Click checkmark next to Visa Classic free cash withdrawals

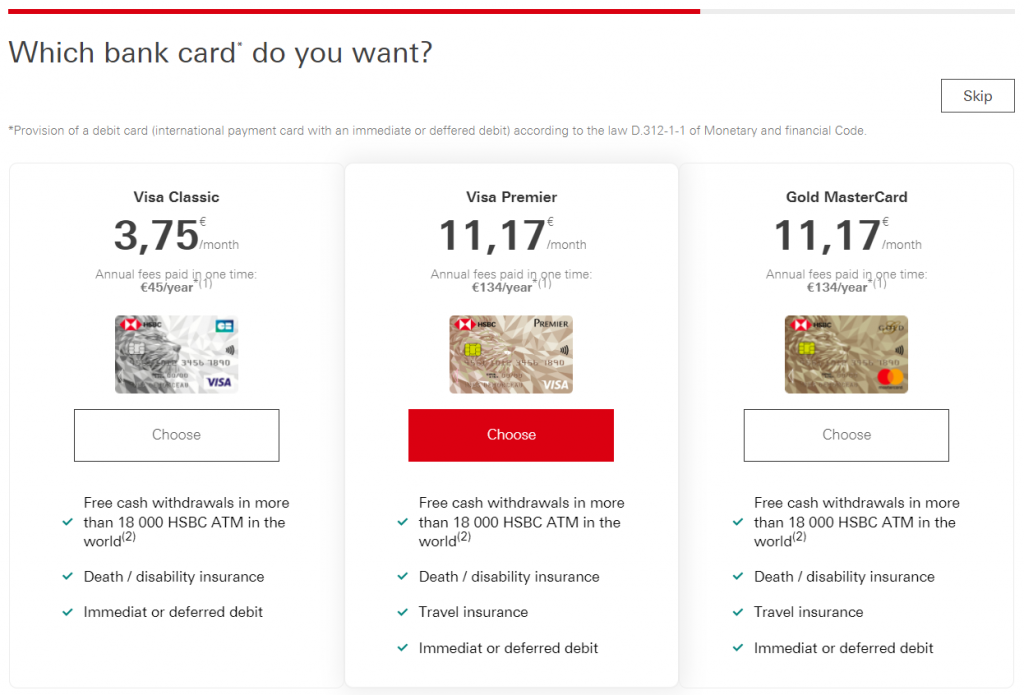tap(67, 522)
